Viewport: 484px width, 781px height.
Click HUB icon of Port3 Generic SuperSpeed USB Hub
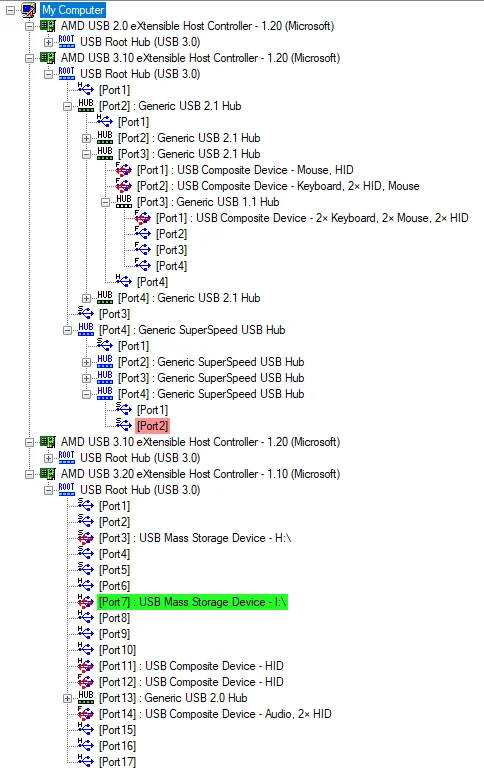pos(105,378)
